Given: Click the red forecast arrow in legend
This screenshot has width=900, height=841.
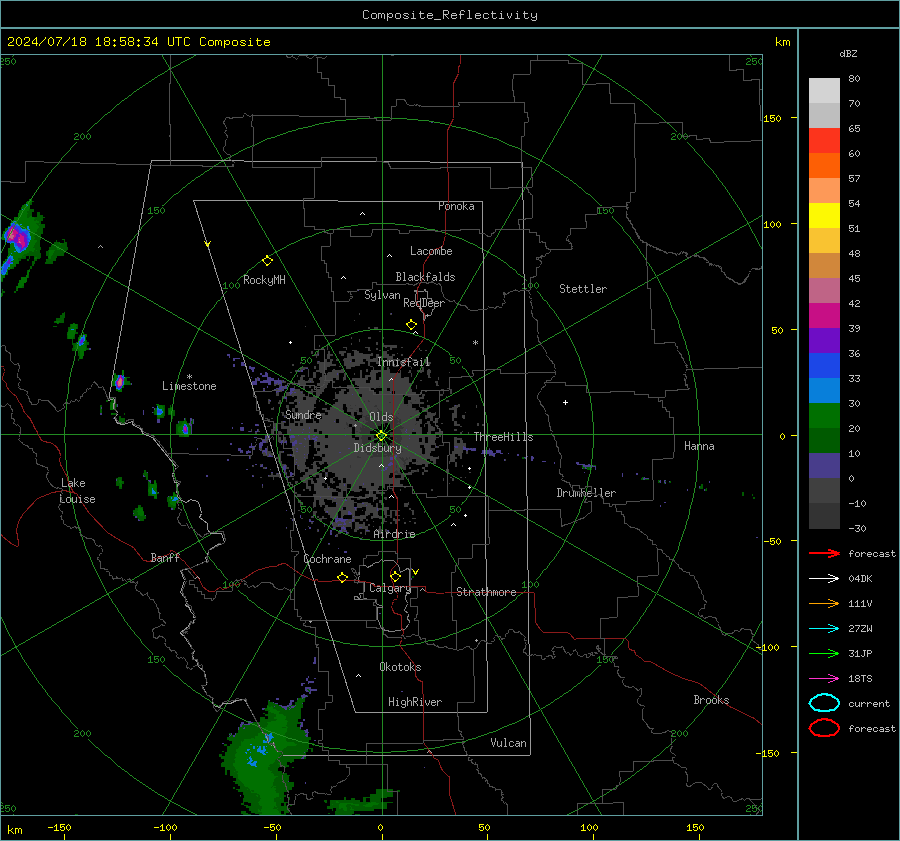Looking at the screenshot, I should click(x=824, y=553).
